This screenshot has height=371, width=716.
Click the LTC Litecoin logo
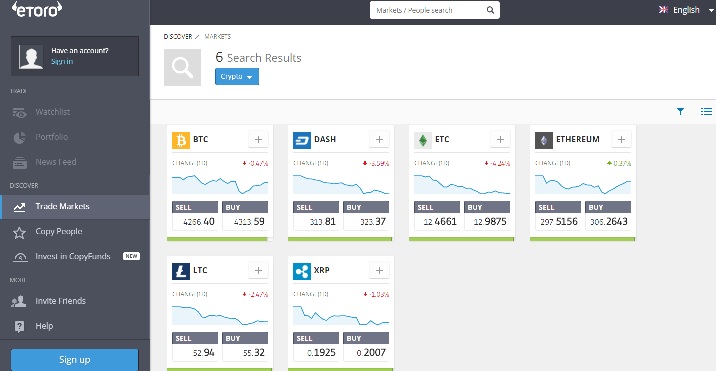pyautogui.click(x=181, y=271)
